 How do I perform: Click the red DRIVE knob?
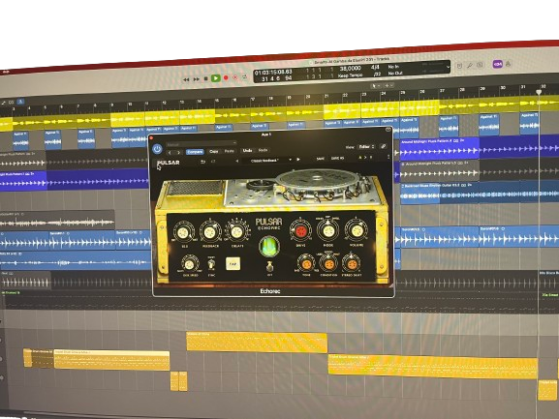tap(301, 231)
